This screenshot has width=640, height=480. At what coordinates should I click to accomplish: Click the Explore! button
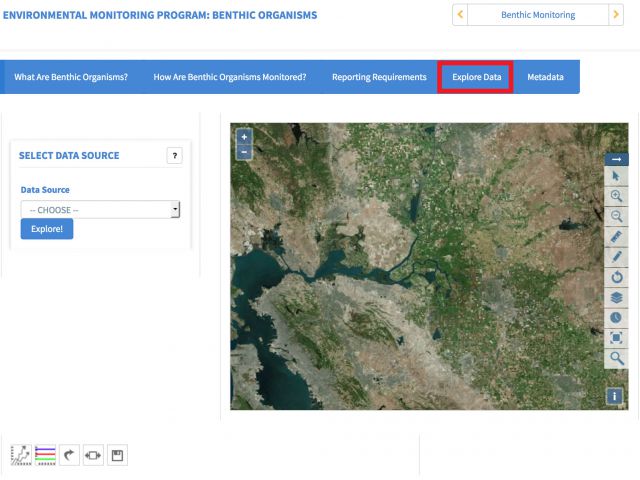coord(47,229)
